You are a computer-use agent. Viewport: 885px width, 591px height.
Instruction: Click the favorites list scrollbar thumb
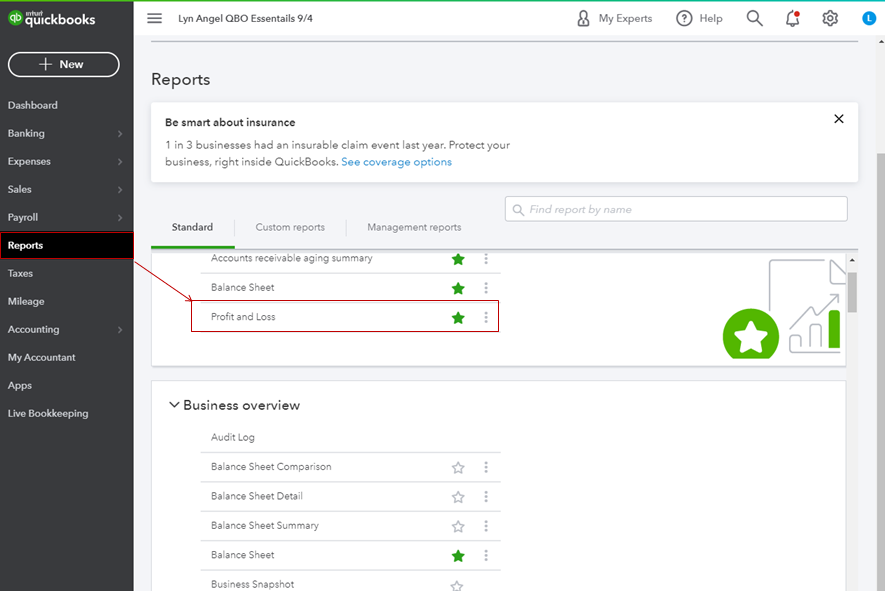click(852, 292)
